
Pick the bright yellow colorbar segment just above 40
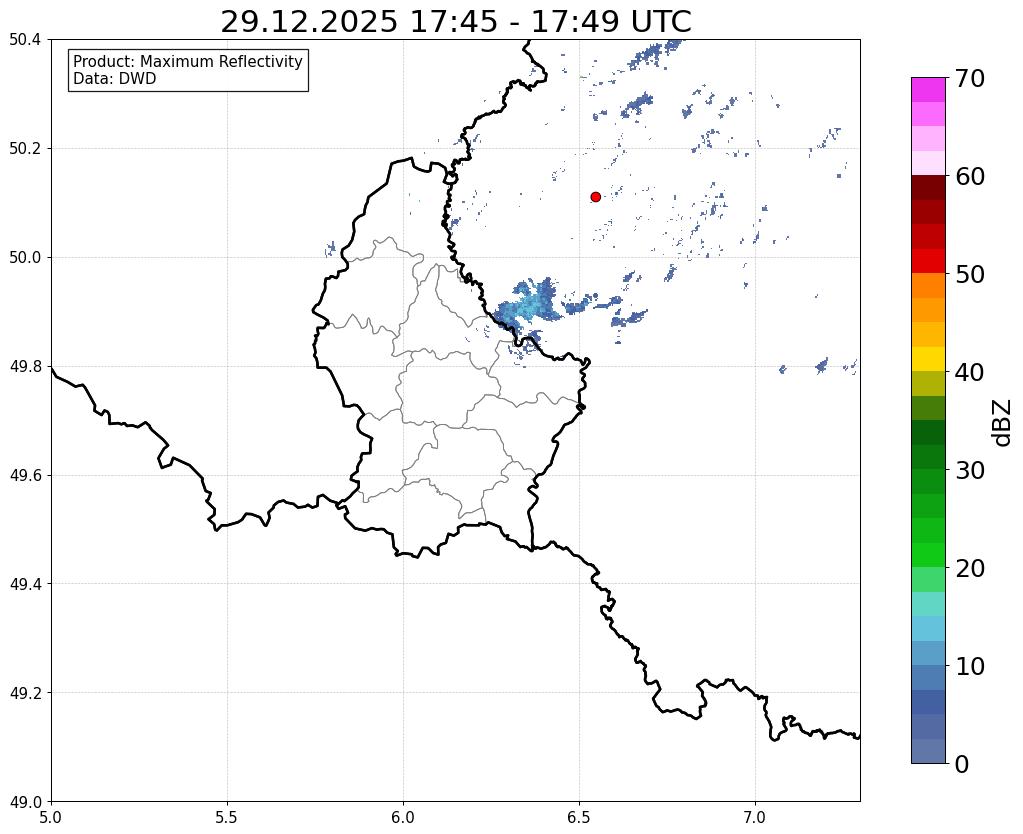pyautogui.click(x=928, y=359)
